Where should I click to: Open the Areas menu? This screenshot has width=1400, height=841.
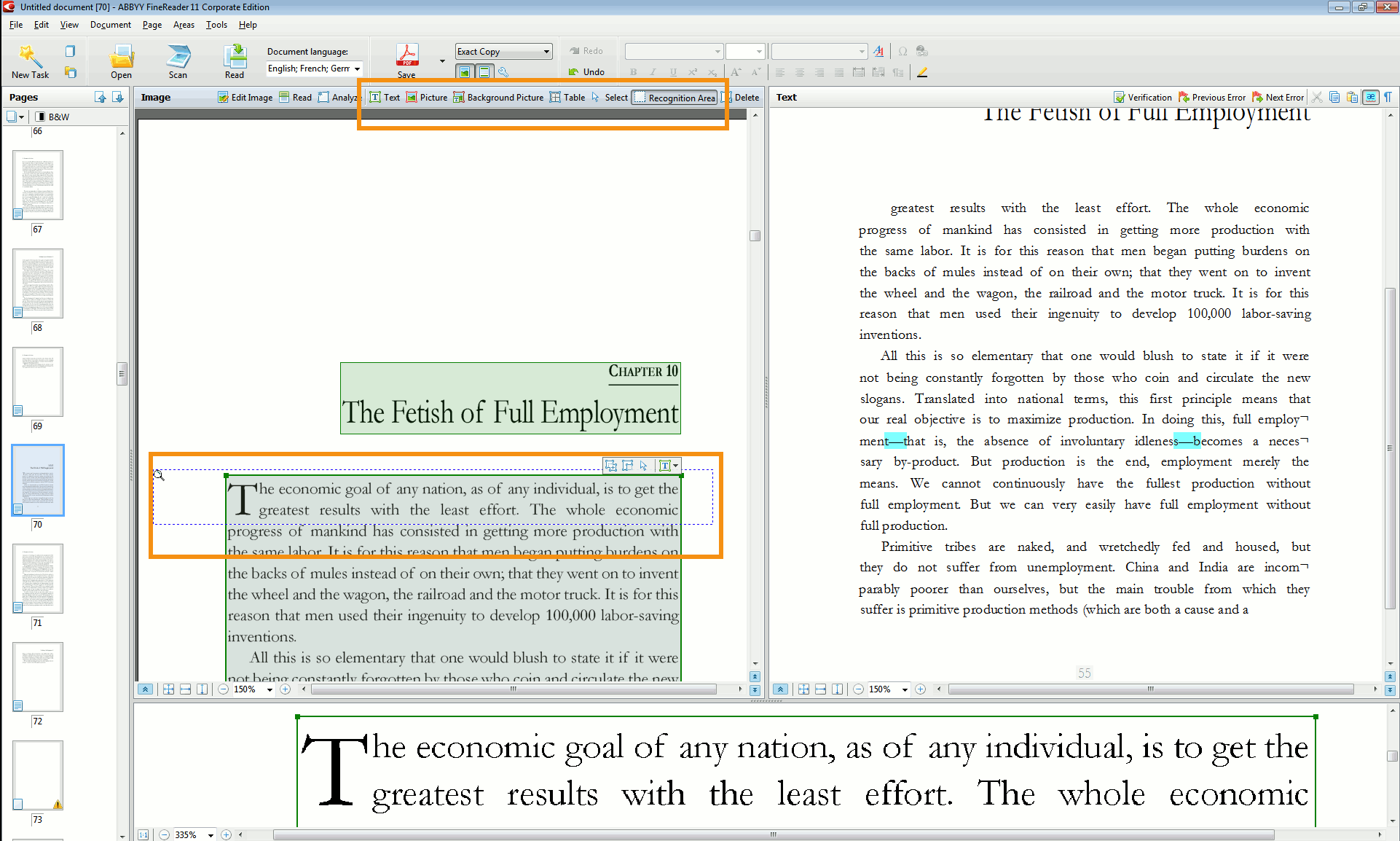(x=184, y=25)
